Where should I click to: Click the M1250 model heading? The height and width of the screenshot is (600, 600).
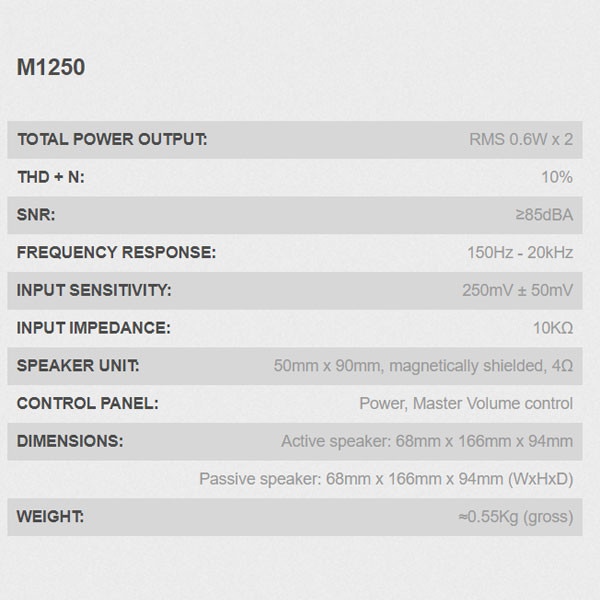(51, 67)
